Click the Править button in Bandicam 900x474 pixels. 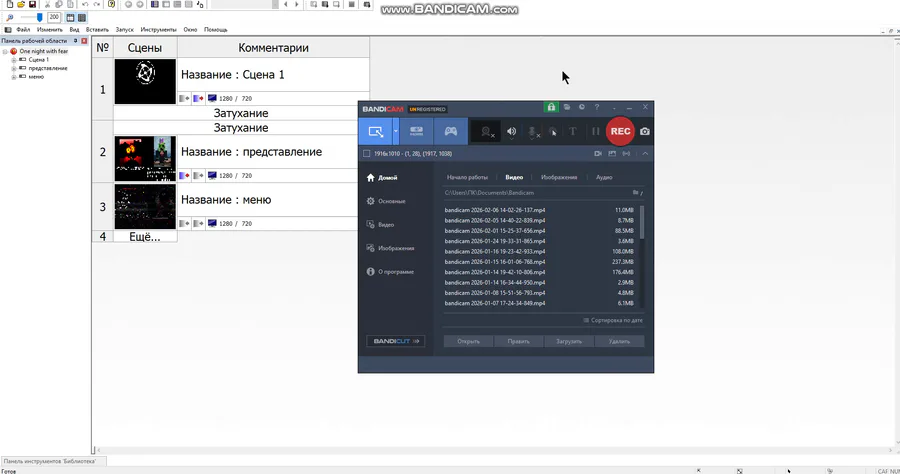(518, 341)
